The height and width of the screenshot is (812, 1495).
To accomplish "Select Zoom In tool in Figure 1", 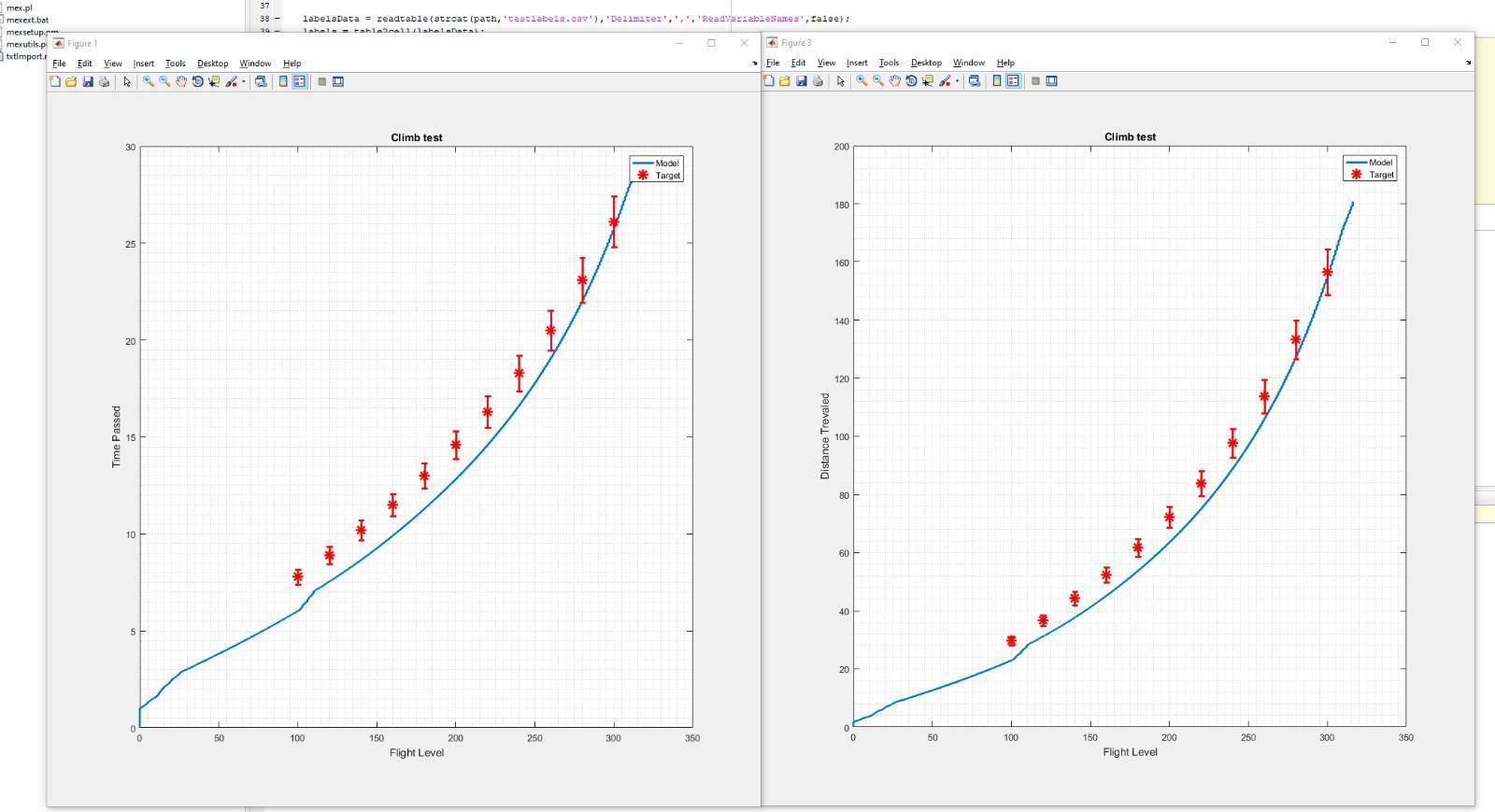I will (x=148, y=81).
